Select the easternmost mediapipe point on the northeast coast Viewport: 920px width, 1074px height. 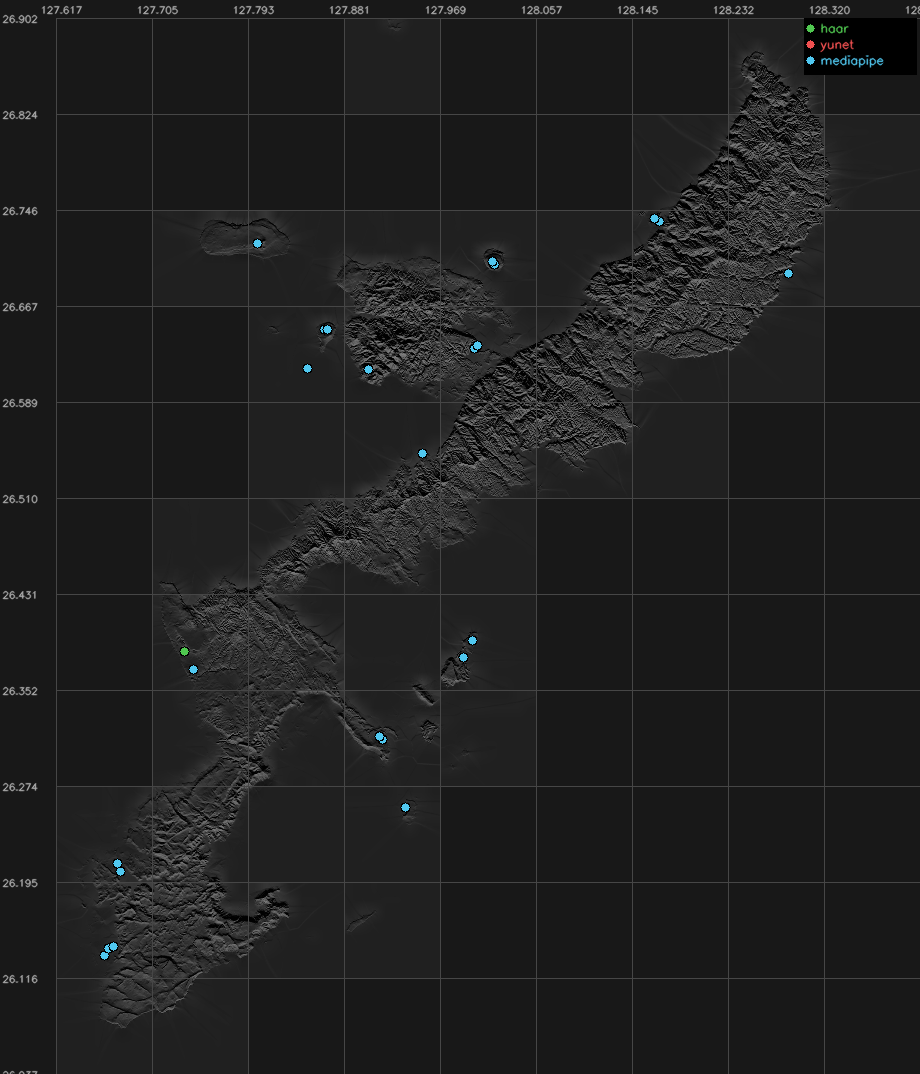click(788, 274)
